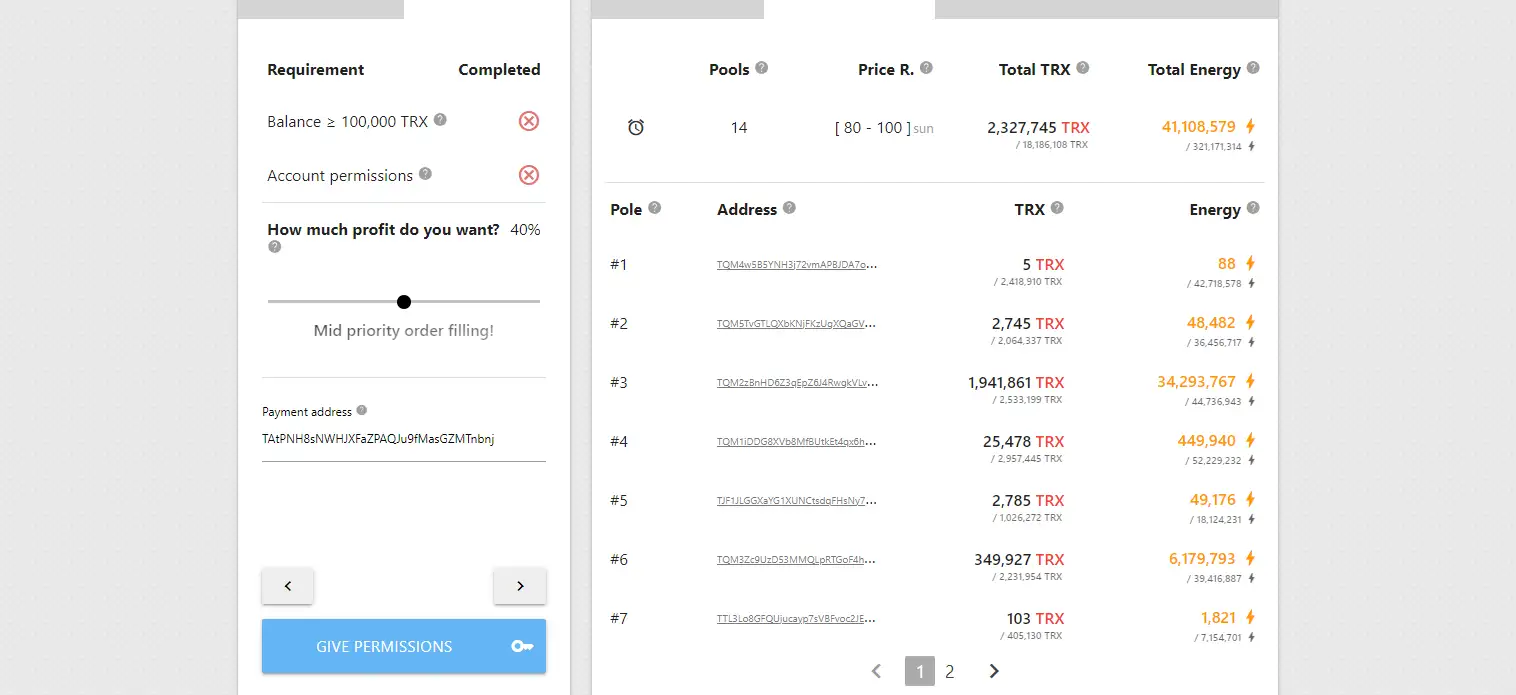Click help icon next to Account permissions

pos(425,174)
